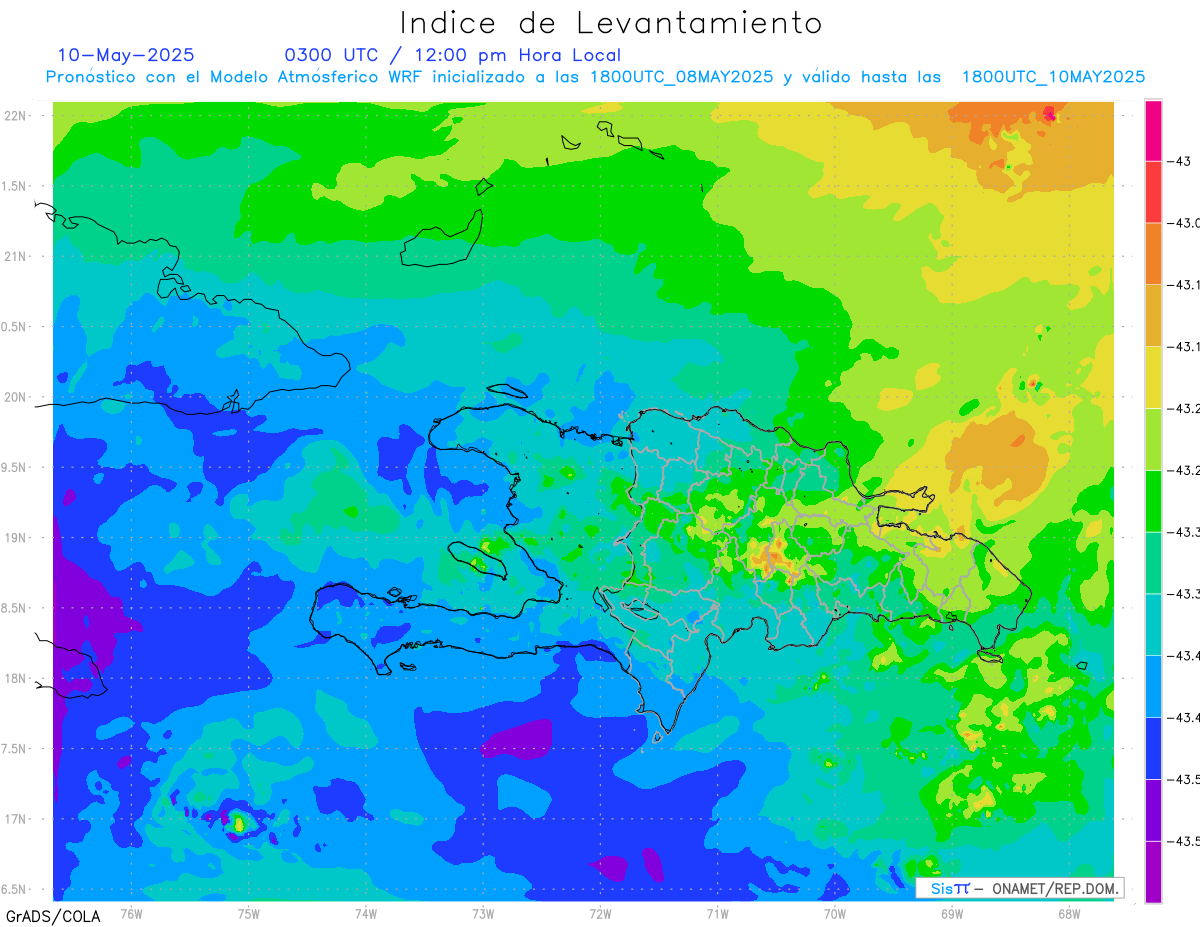Screen dimensions: 1200x927
Task: Click longitude label "75W"
Action: click(249, 913)
